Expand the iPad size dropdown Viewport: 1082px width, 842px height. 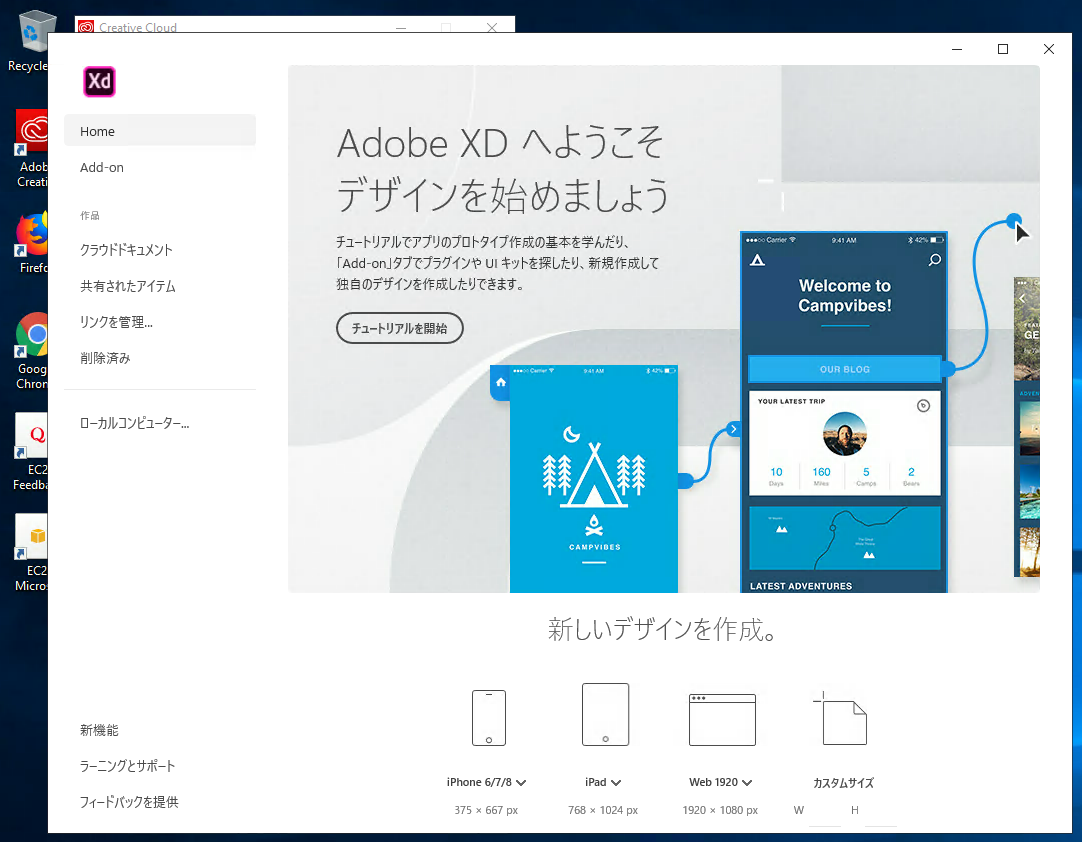click(616, 783)
